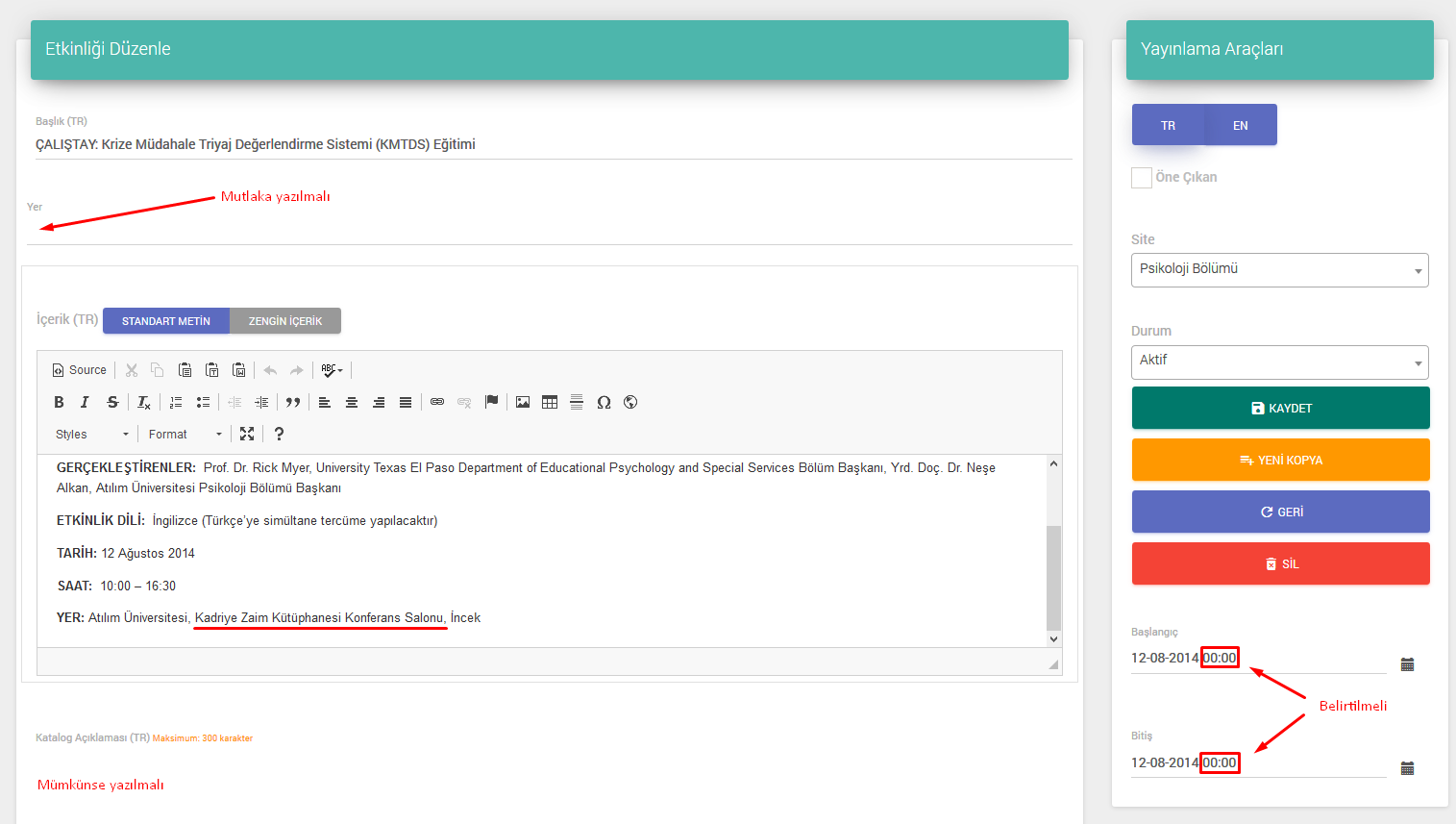The height and width of the screenshot is (824, 1456).
Task: Open the Site dropdown showing Psikoloji Bölümü
Action: pos(1279,270)
